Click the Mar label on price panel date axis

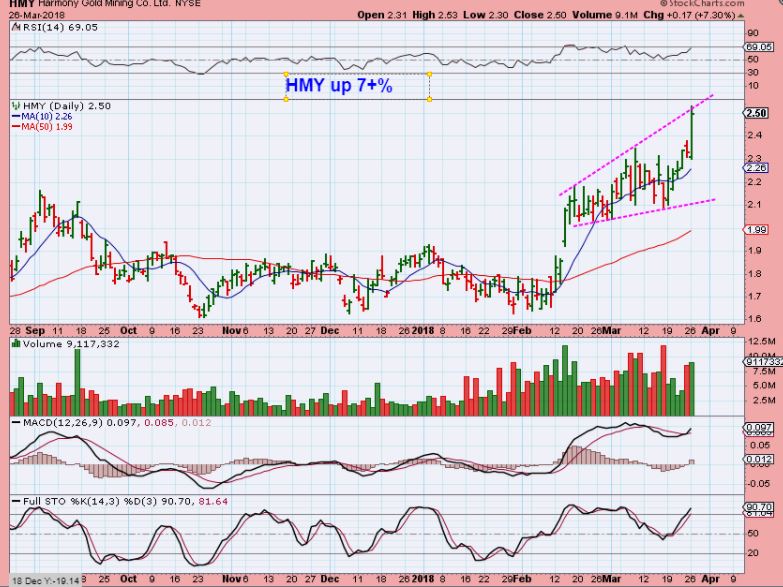[612, 331]
